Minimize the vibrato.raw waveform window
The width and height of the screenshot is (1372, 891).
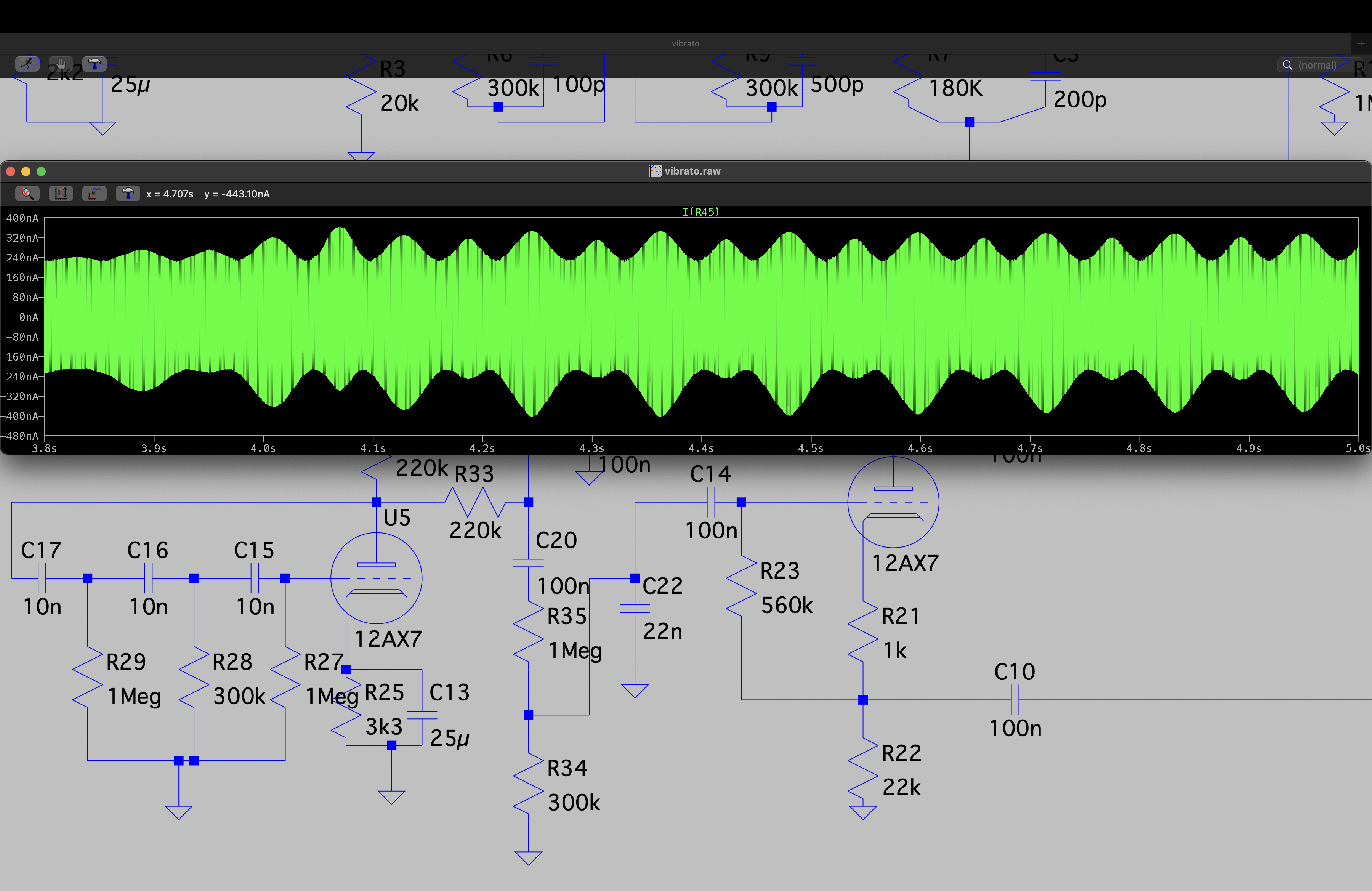point(26,171)
